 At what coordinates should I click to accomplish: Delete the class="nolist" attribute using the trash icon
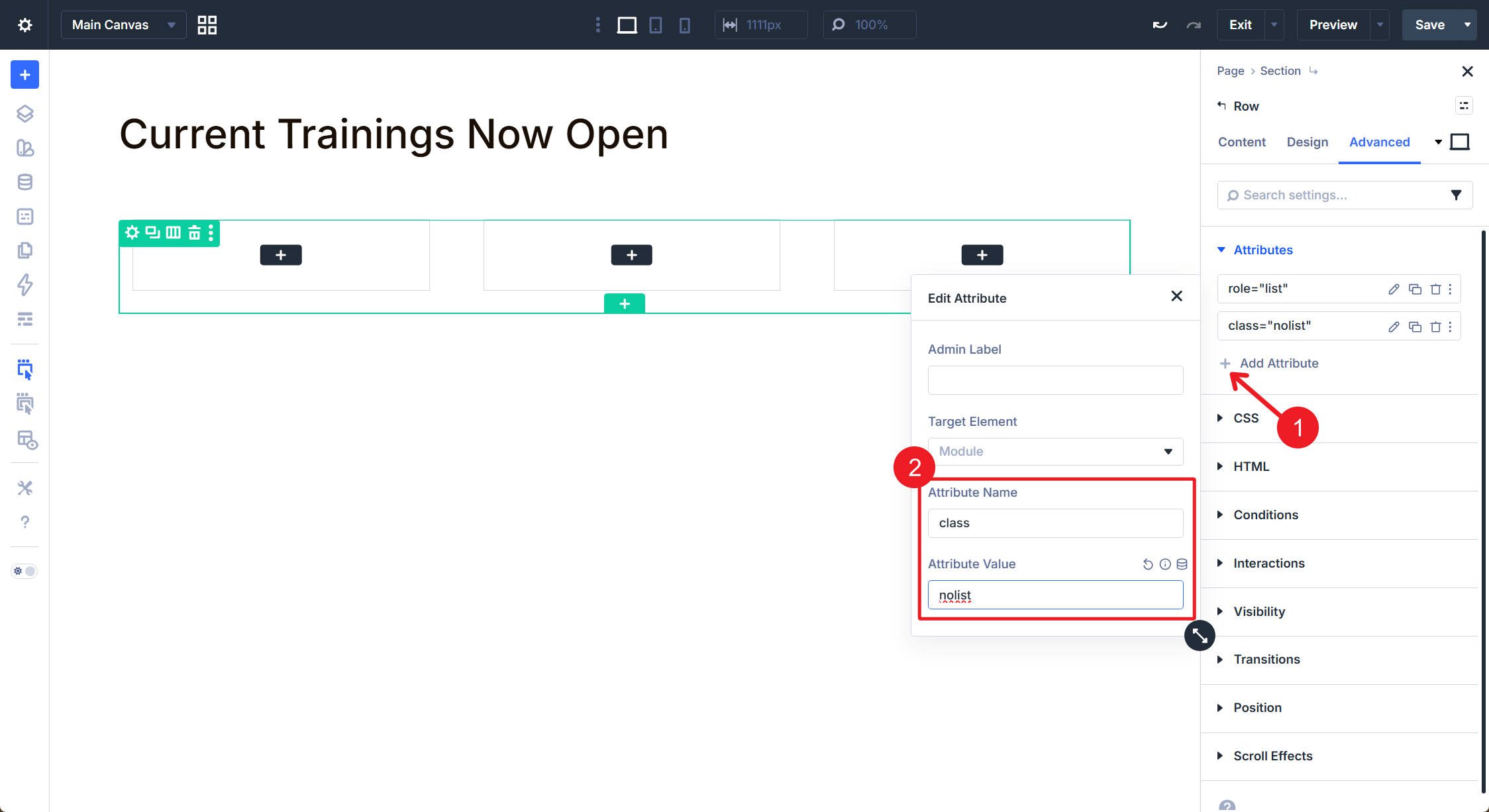1436,326
